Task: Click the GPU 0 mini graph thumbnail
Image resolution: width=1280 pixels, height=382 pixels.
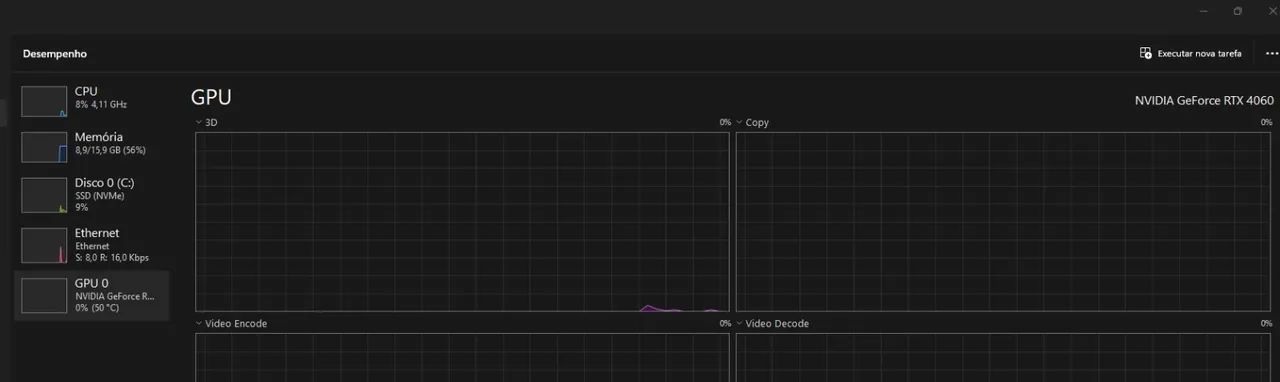Action: [x=44, y=295]
